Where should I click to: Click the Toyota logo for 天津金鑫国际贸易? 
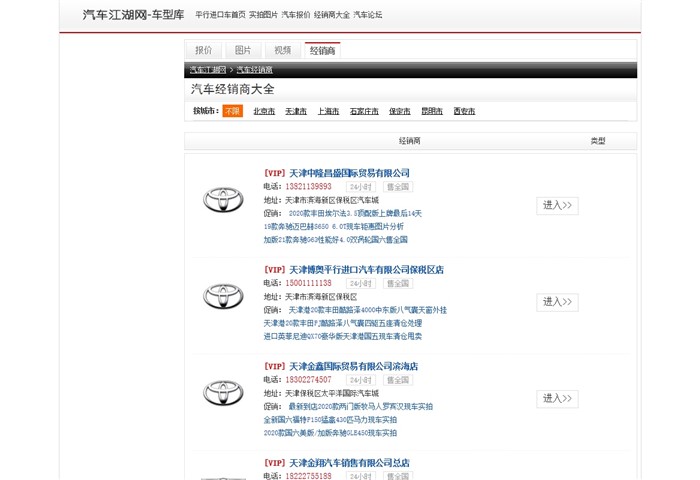pyautogui.click(x=223, y=392)
